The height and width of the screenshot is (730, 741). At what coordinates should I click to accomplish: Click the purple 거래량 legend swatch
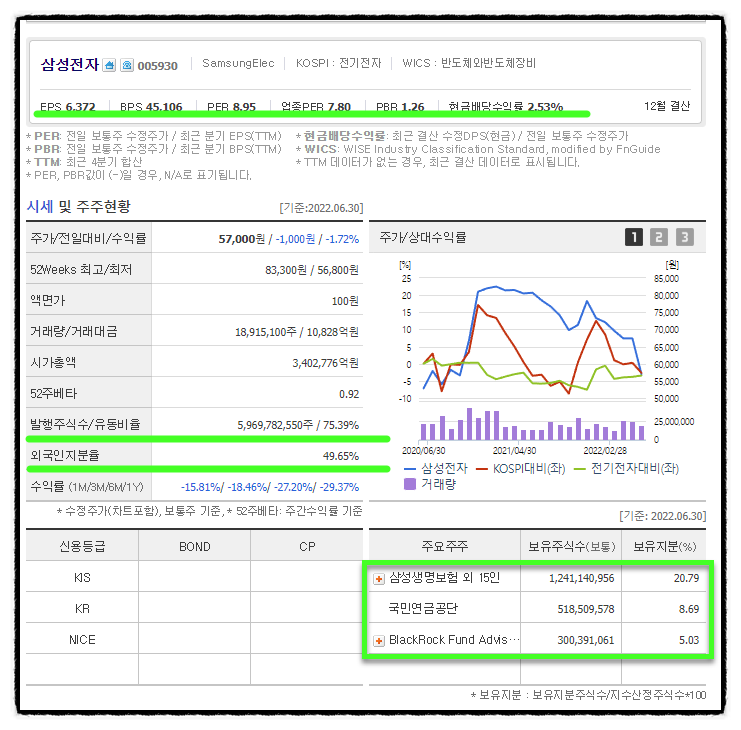pos(410,484)
